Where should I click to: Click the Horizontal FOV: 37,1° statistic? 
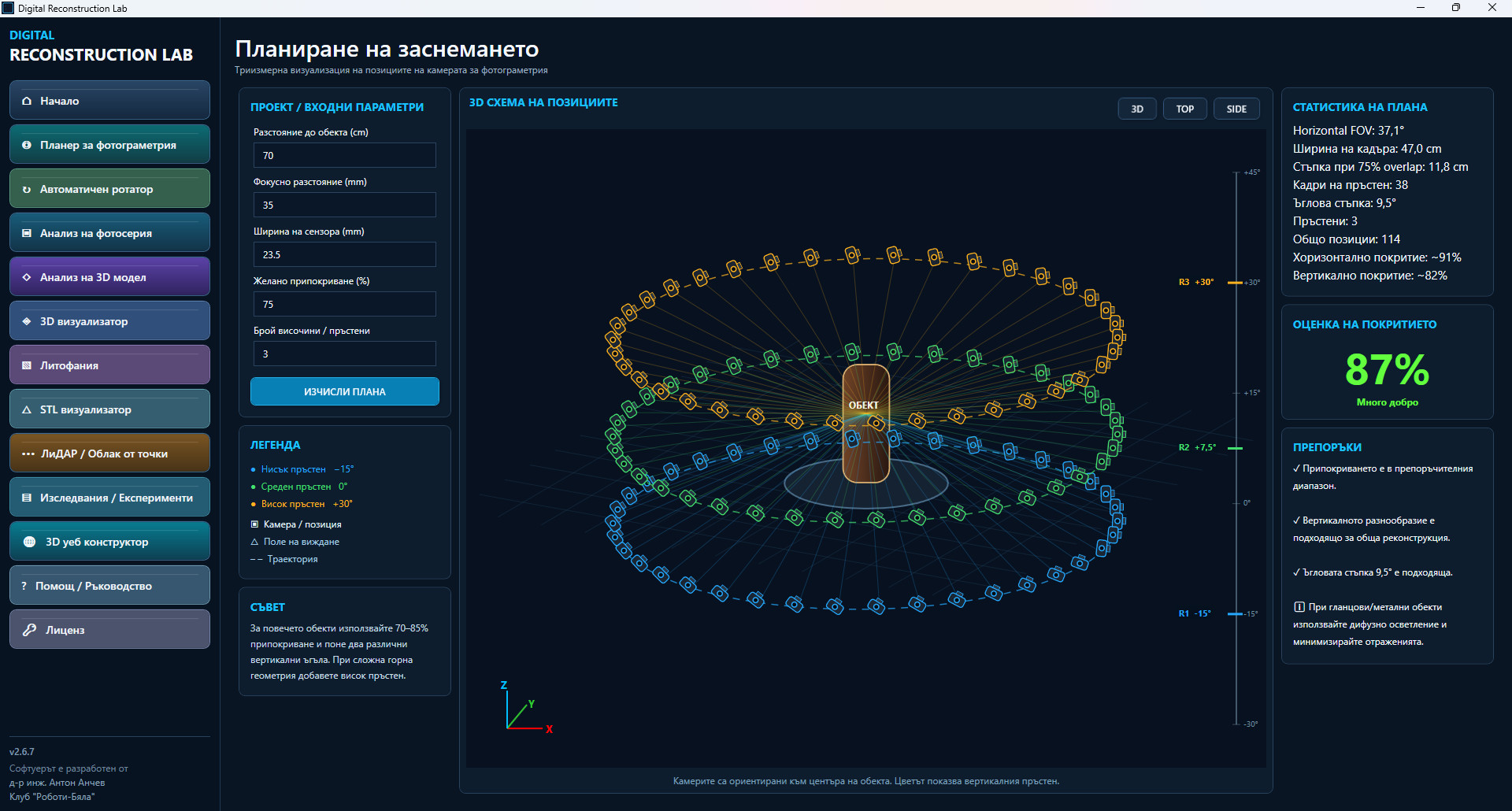(x=1348, y=131)
